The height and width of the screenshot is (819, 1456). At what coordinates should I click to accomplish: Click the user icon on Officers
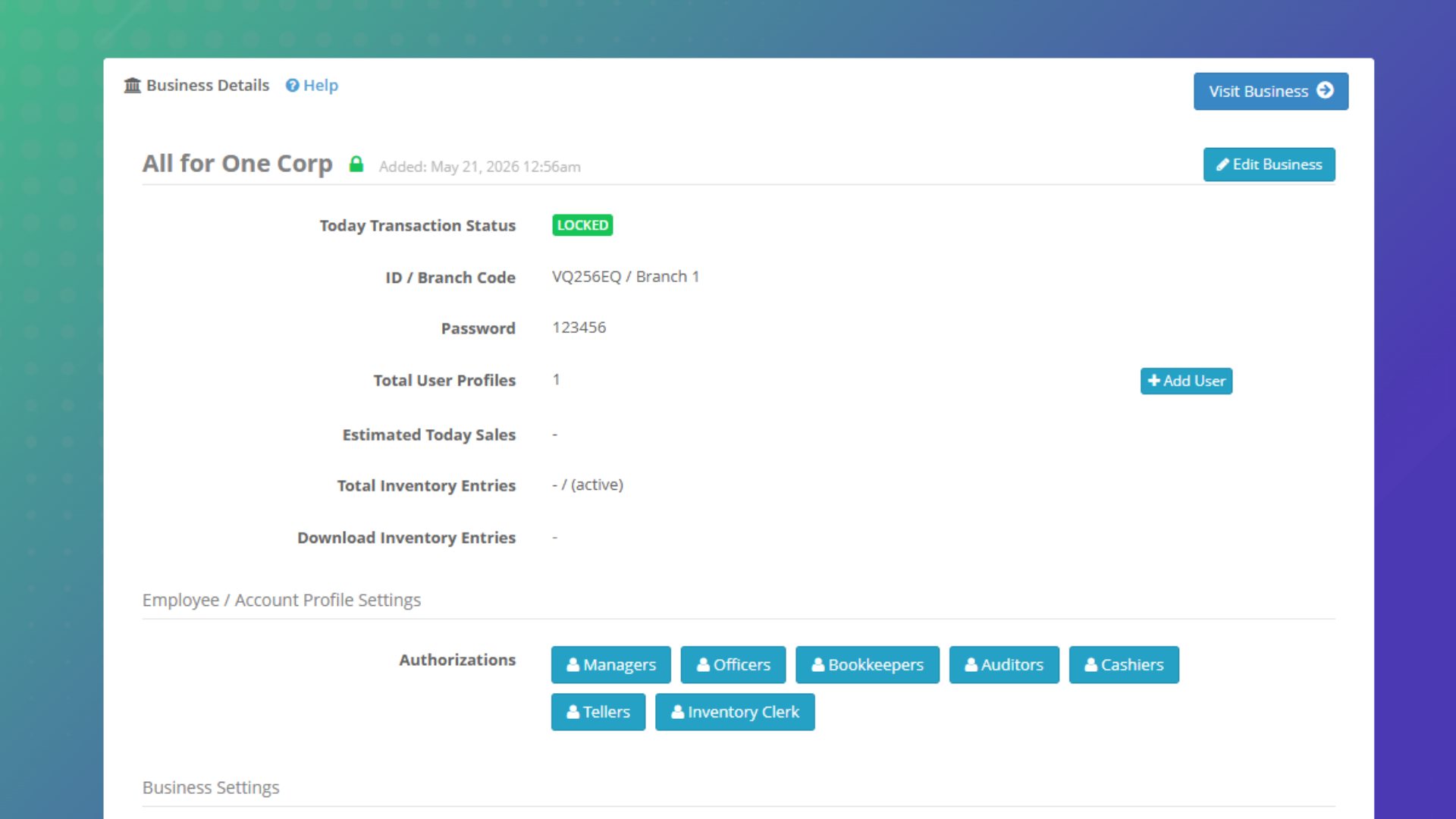704,665
